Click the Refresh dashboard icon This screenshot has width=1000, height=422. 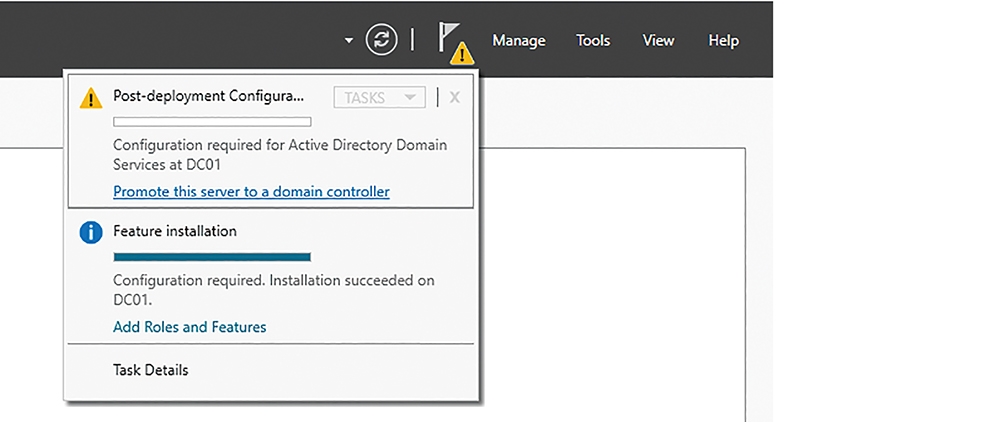coord(381,40)
